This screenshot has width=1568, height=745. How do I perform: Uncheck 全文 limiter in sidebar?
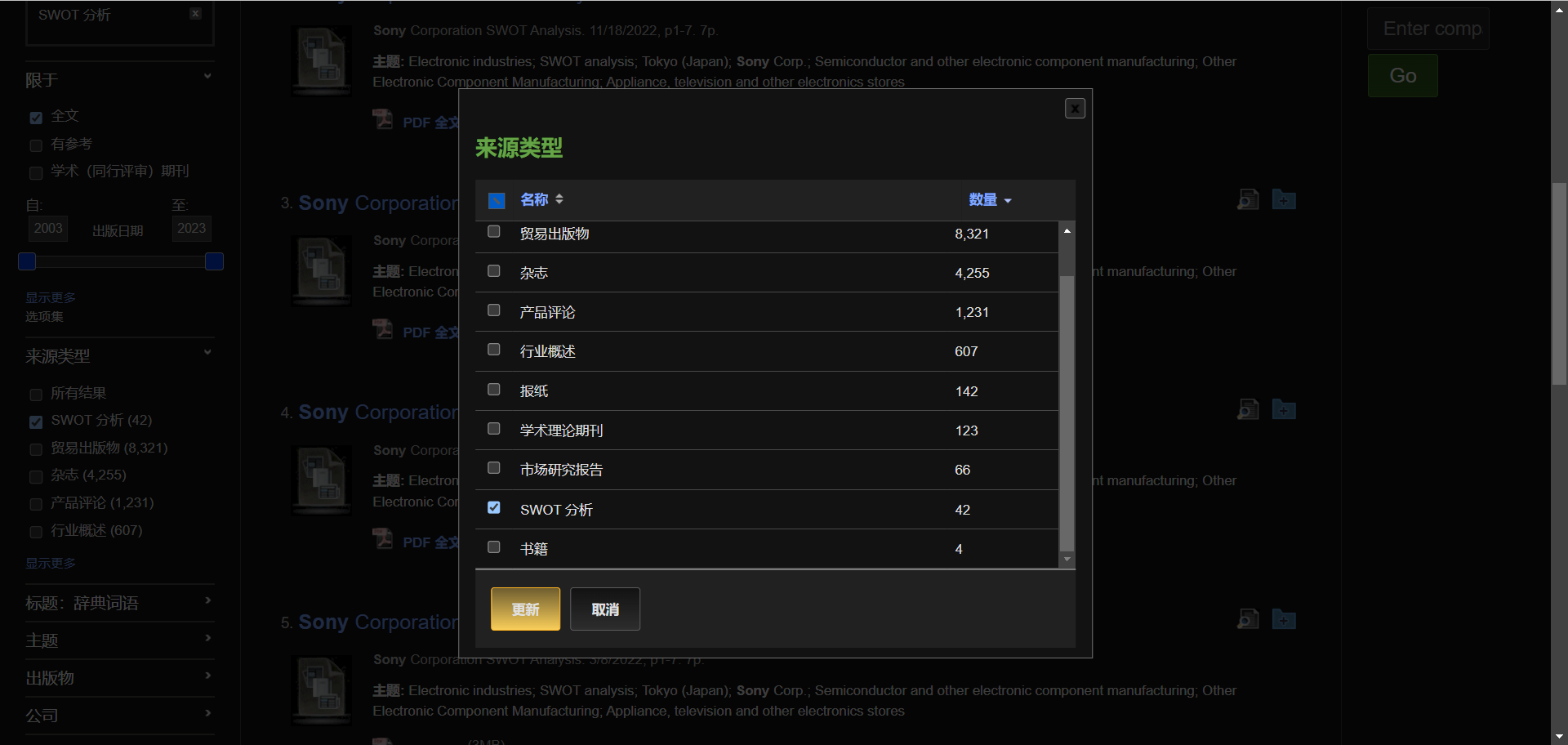36,118
